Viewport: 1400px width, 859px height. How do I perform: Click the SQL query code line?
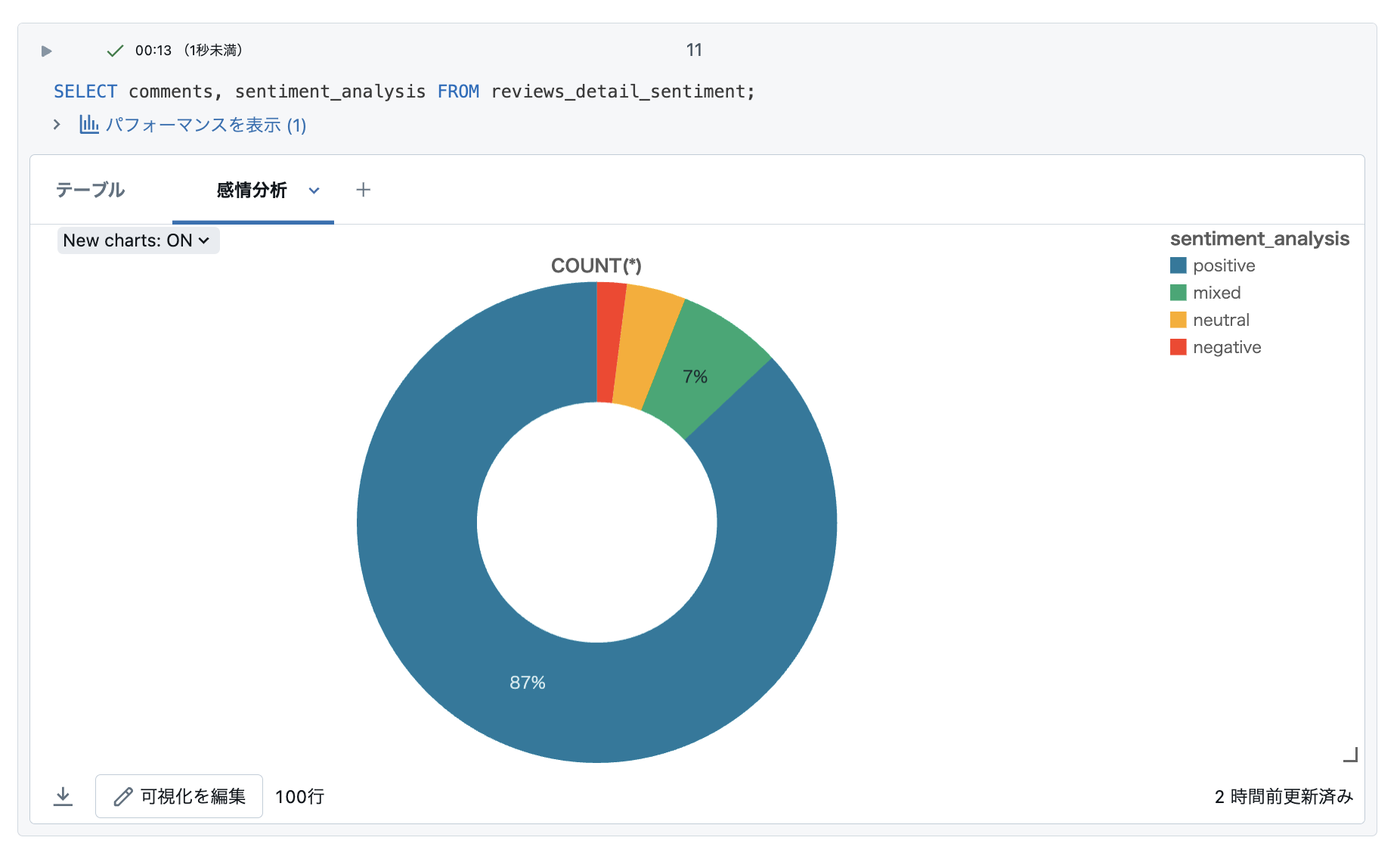pyautogui.click(x=404, y=91)
